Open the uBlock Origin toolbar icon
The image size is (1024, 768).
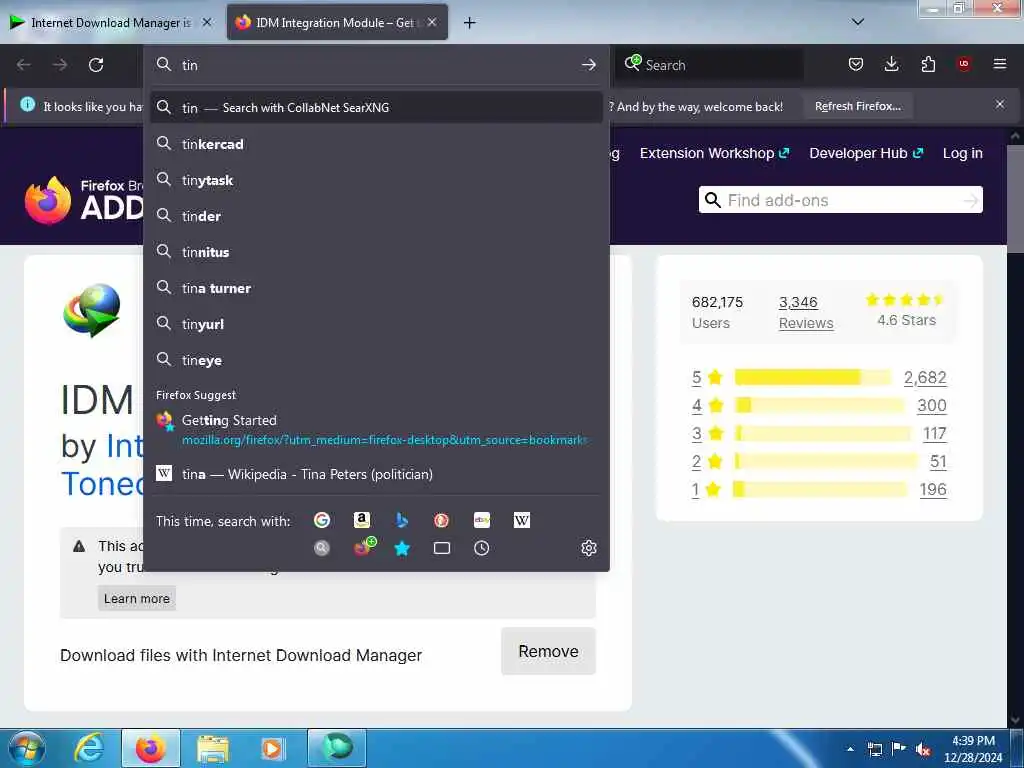click(964, 64)
